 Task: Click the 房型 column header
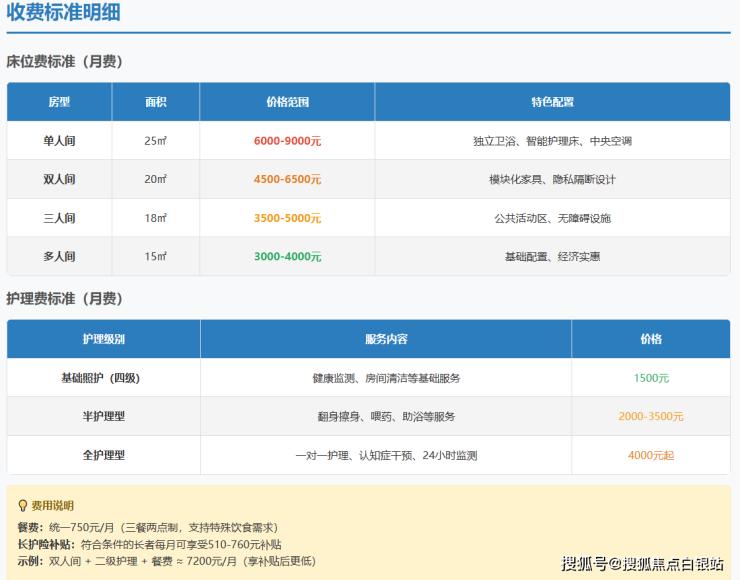59,102
